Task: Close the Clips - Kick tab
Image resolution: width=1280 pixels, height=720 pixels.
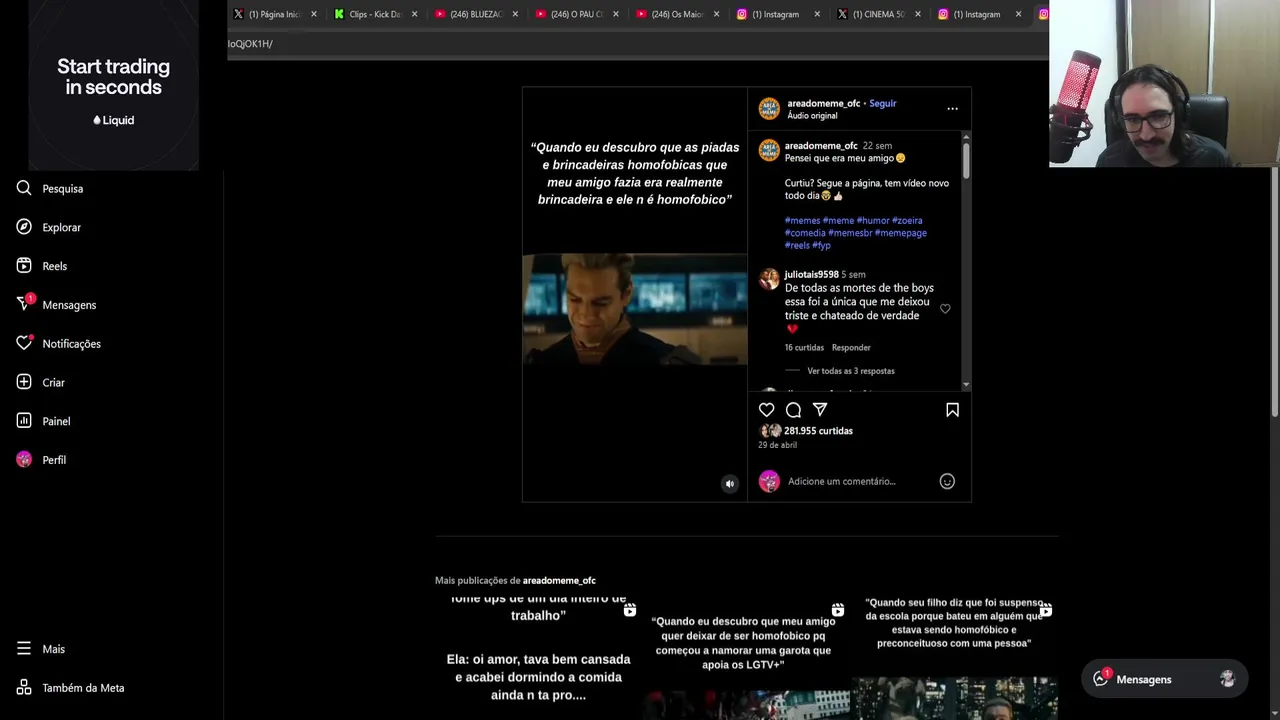Action: (x=414, y=14)
